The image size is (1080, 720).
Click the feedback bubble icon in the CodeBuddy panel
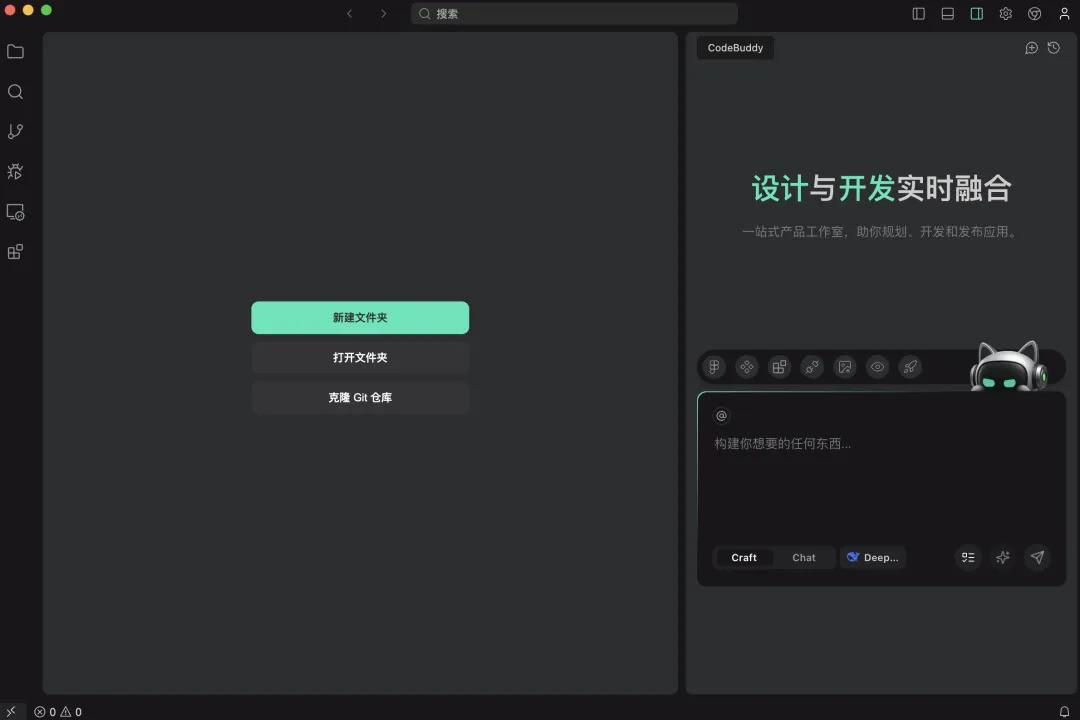click(1031, 47)
